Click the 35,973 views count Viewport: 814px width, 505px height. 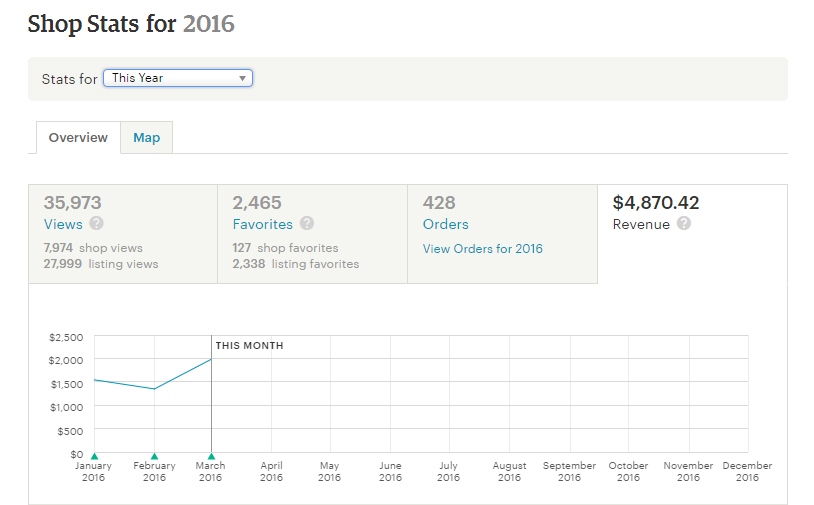[x=72, y=202]
